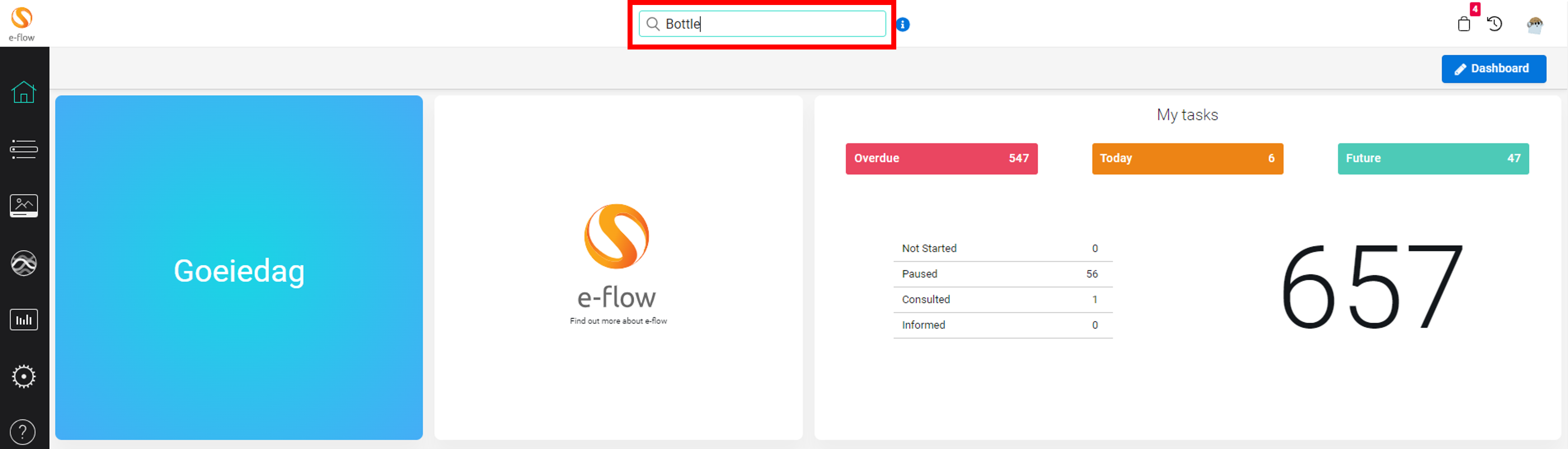Open the image gallery sidebar icon

pos(24,206)
